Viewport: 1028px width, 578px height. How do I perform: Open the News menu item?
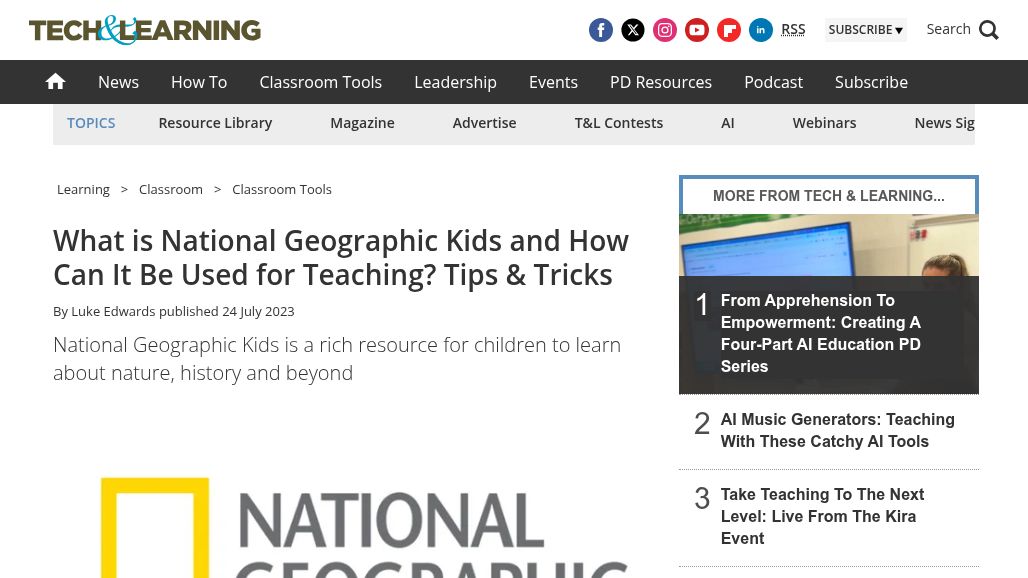point(118,82)
